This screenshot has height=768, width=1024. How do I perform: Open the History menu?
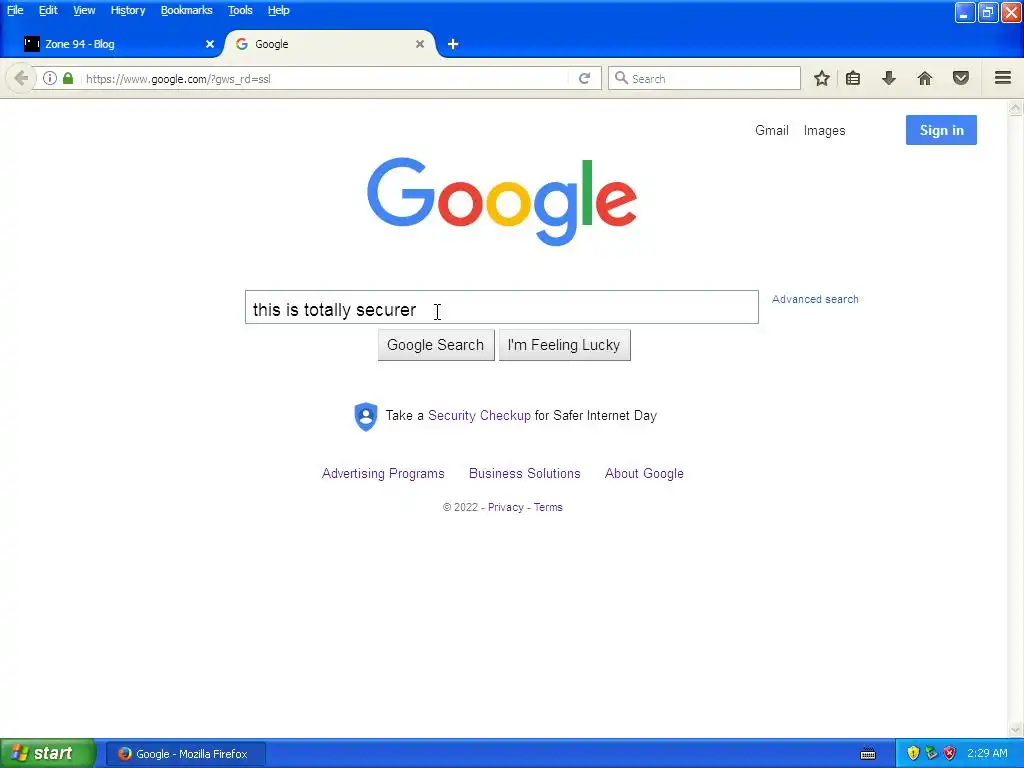pos(128,10)
